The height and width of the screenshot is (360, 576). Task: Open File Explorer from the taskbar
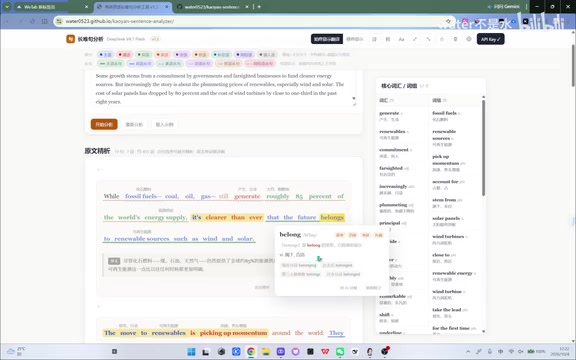[266, 352]
